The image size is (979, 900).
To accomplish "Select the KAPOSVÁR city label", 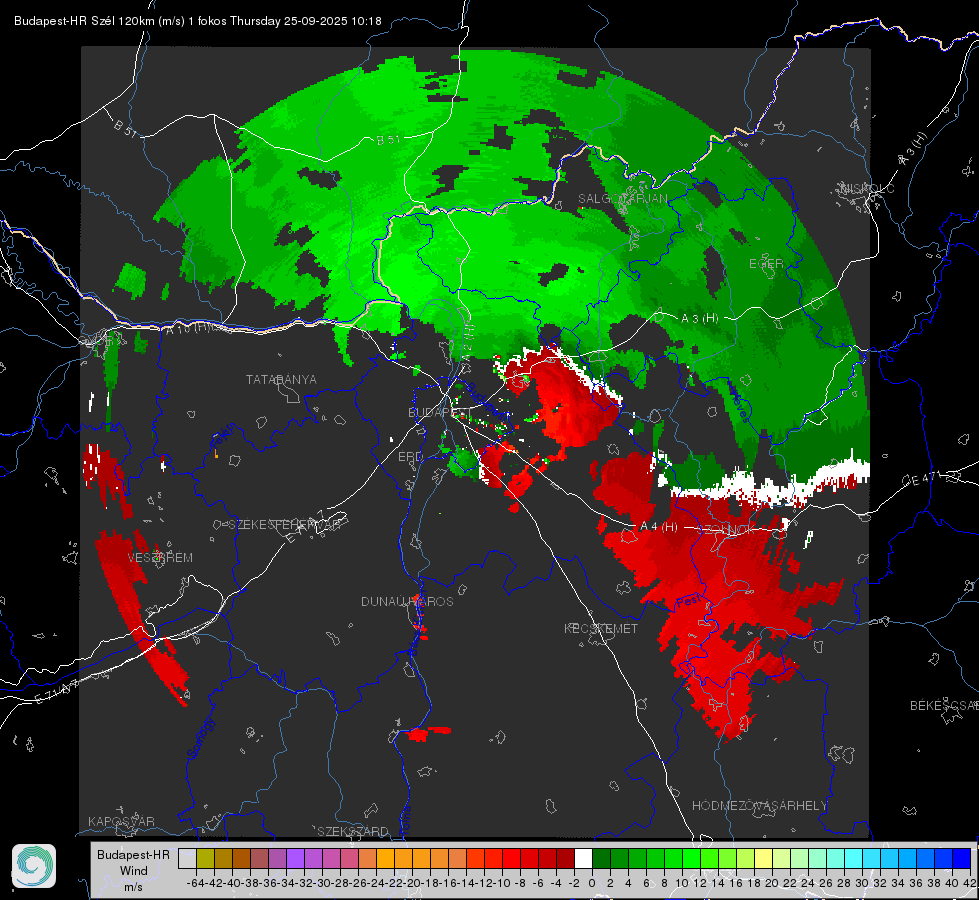I will tap(121, 821).
